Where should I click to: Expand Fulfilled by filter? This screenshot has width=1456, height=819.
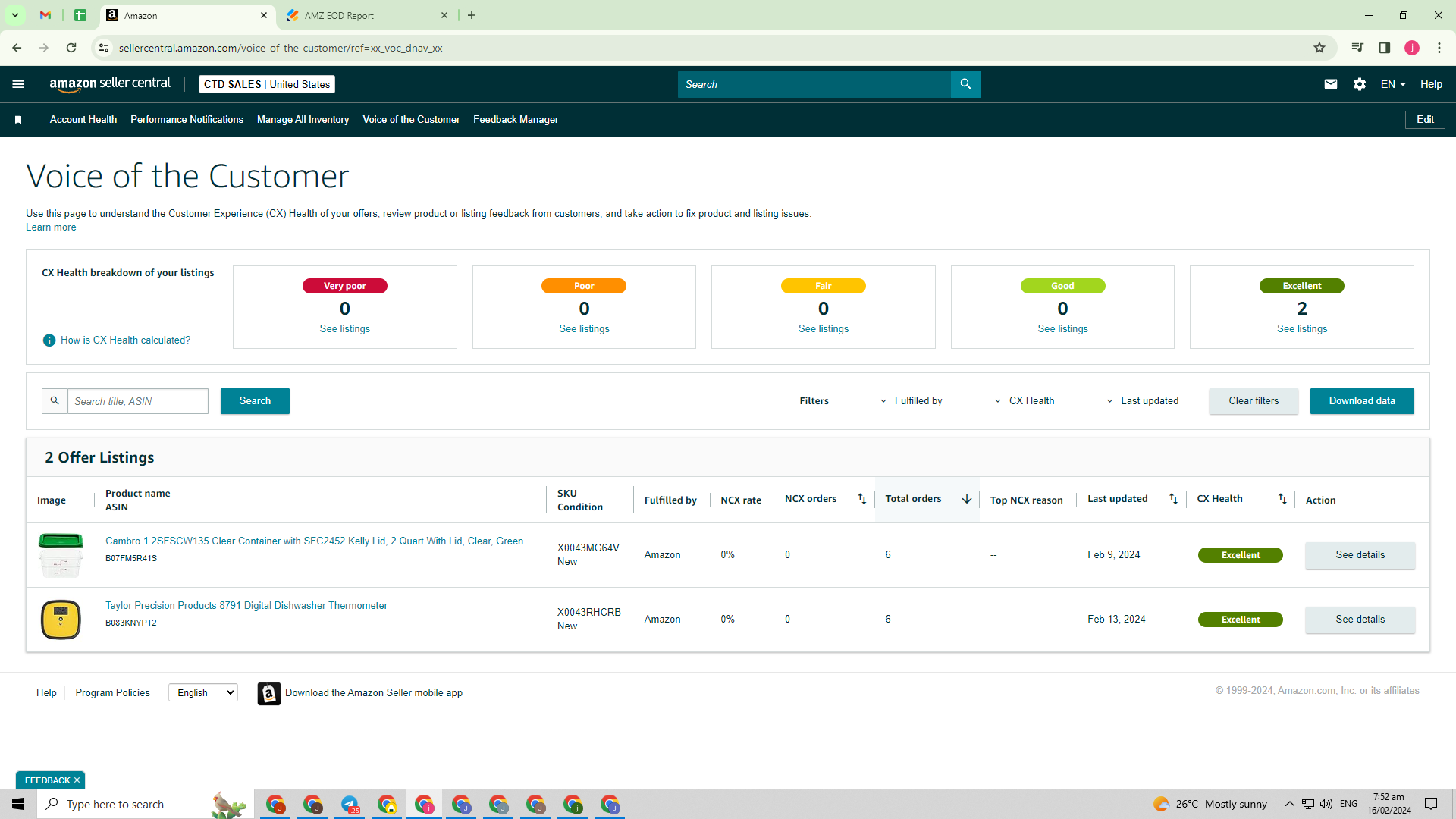click(x=911, y=401)
